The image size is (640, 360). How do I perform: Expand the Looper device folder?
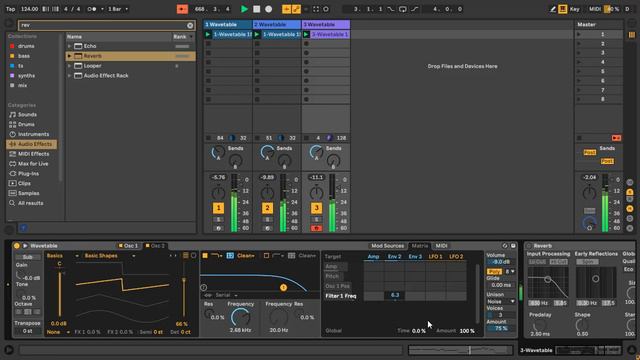(x=69, y=66)
